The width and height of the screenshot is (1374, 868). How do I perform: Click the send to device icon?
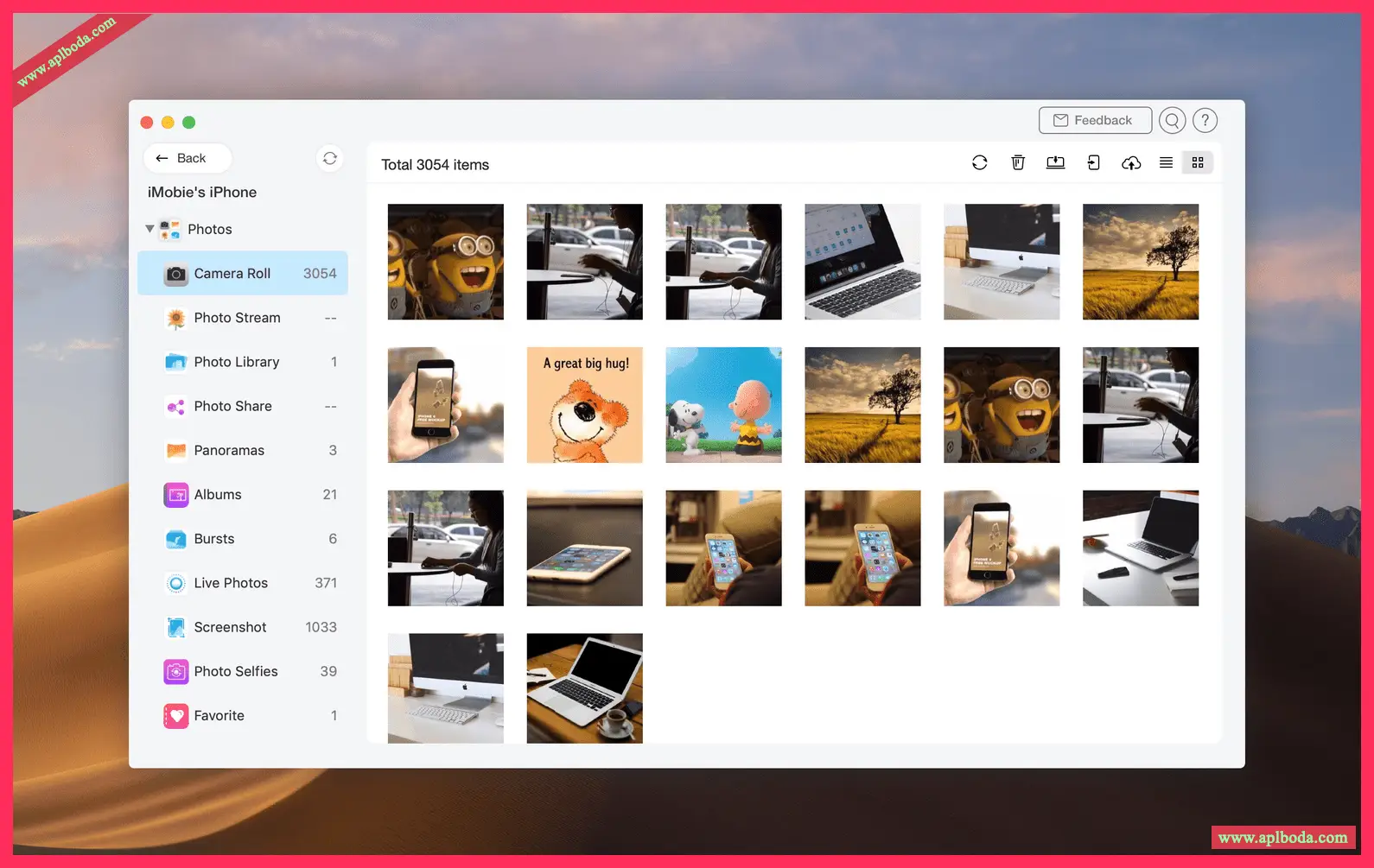pos(1093,162)
